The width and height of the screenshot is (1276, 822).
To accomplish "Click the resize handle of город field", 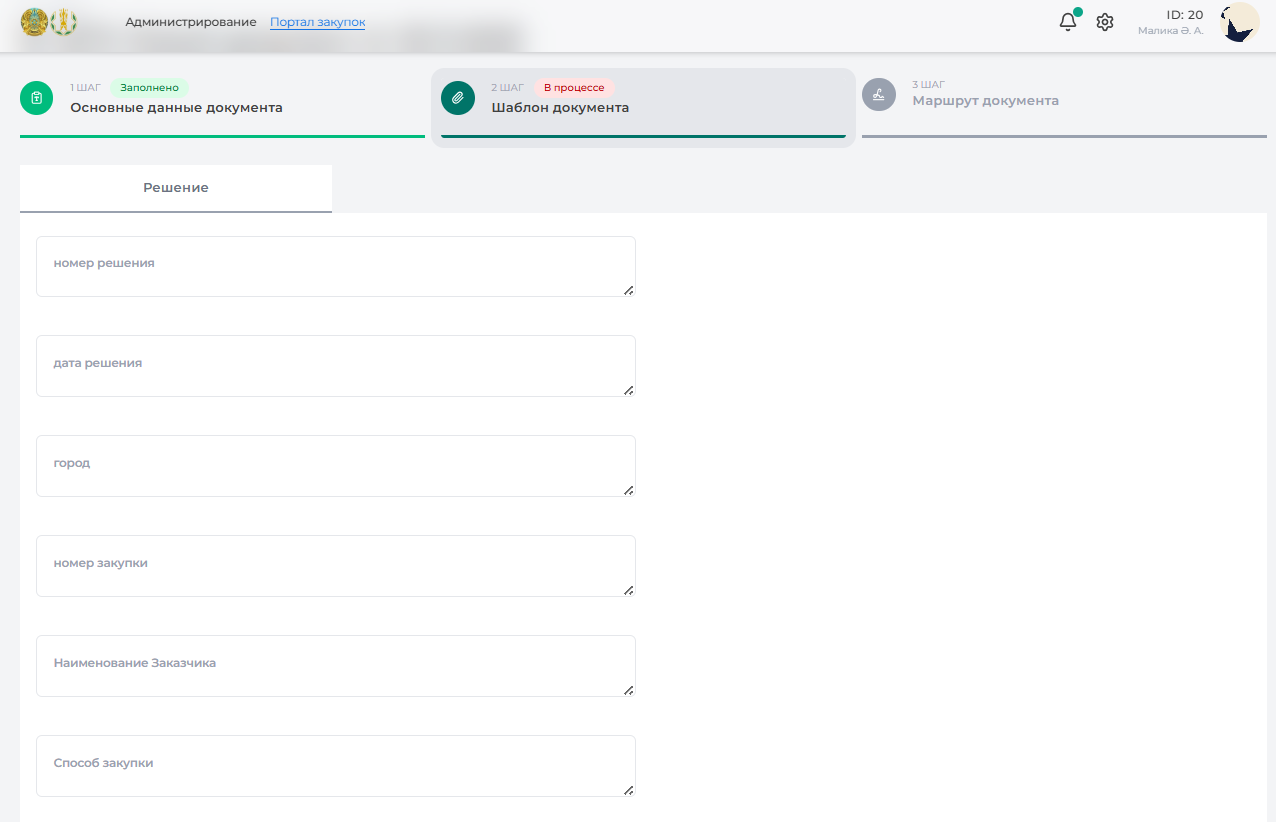I will pos(629,490).
